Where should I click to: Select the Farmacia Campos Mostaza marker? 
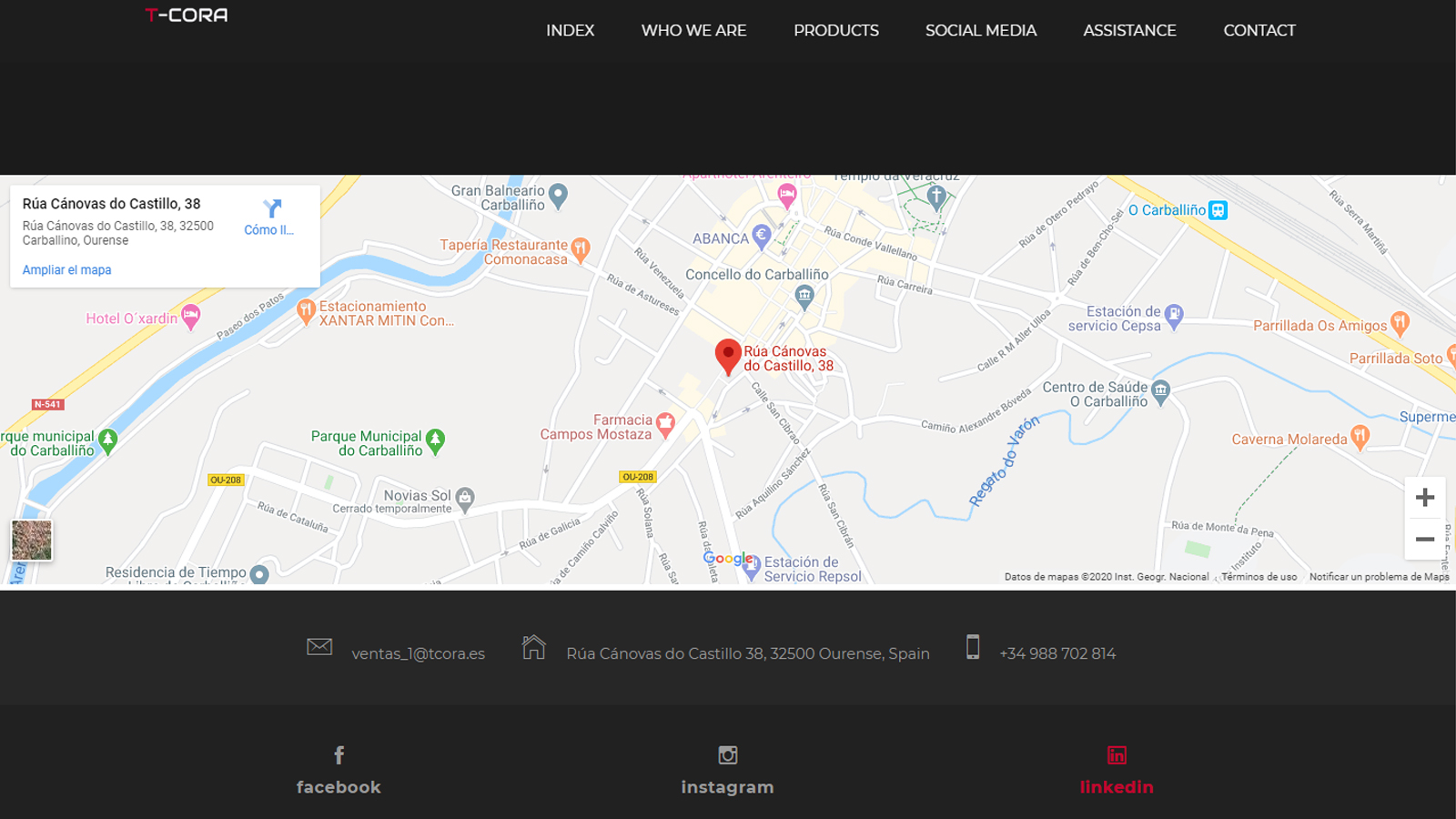coord(665,424)
